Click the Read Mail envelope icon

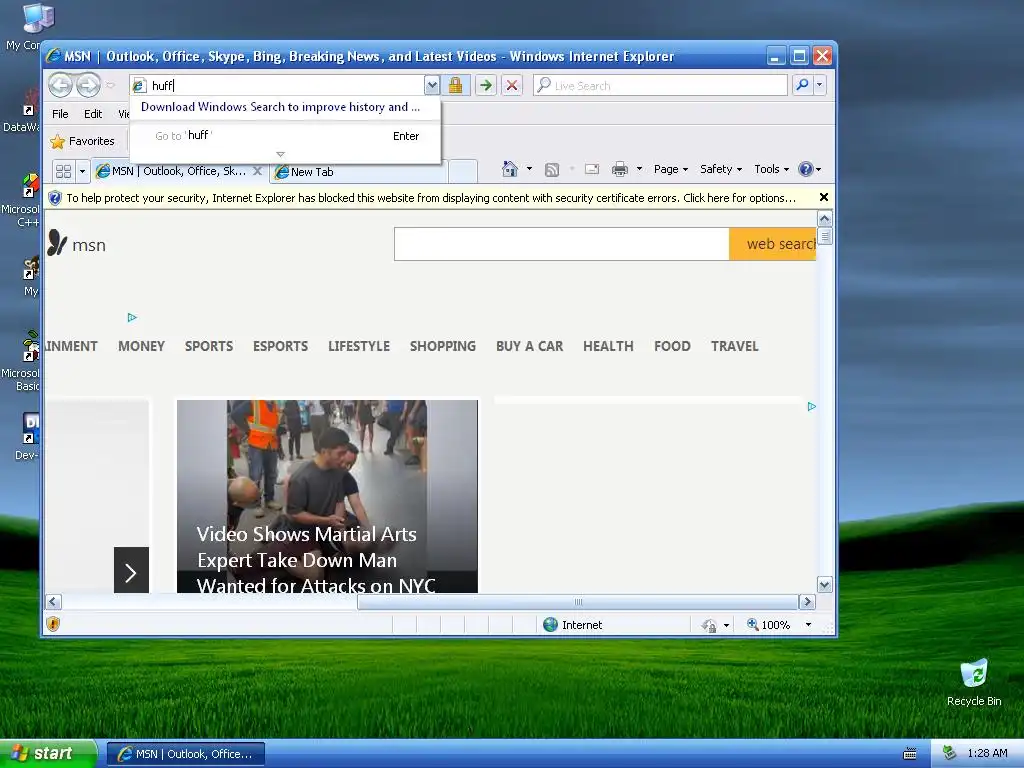click(592, 170)
